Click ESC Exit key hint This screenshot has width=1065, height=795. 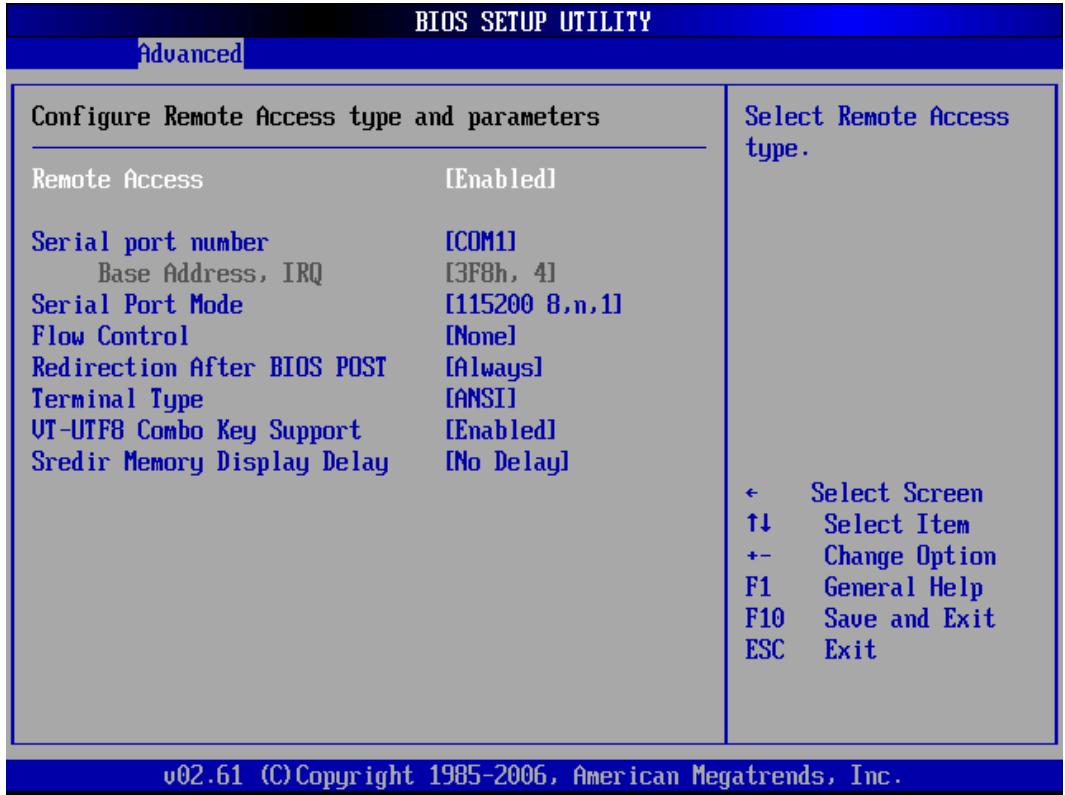(811, 650)
